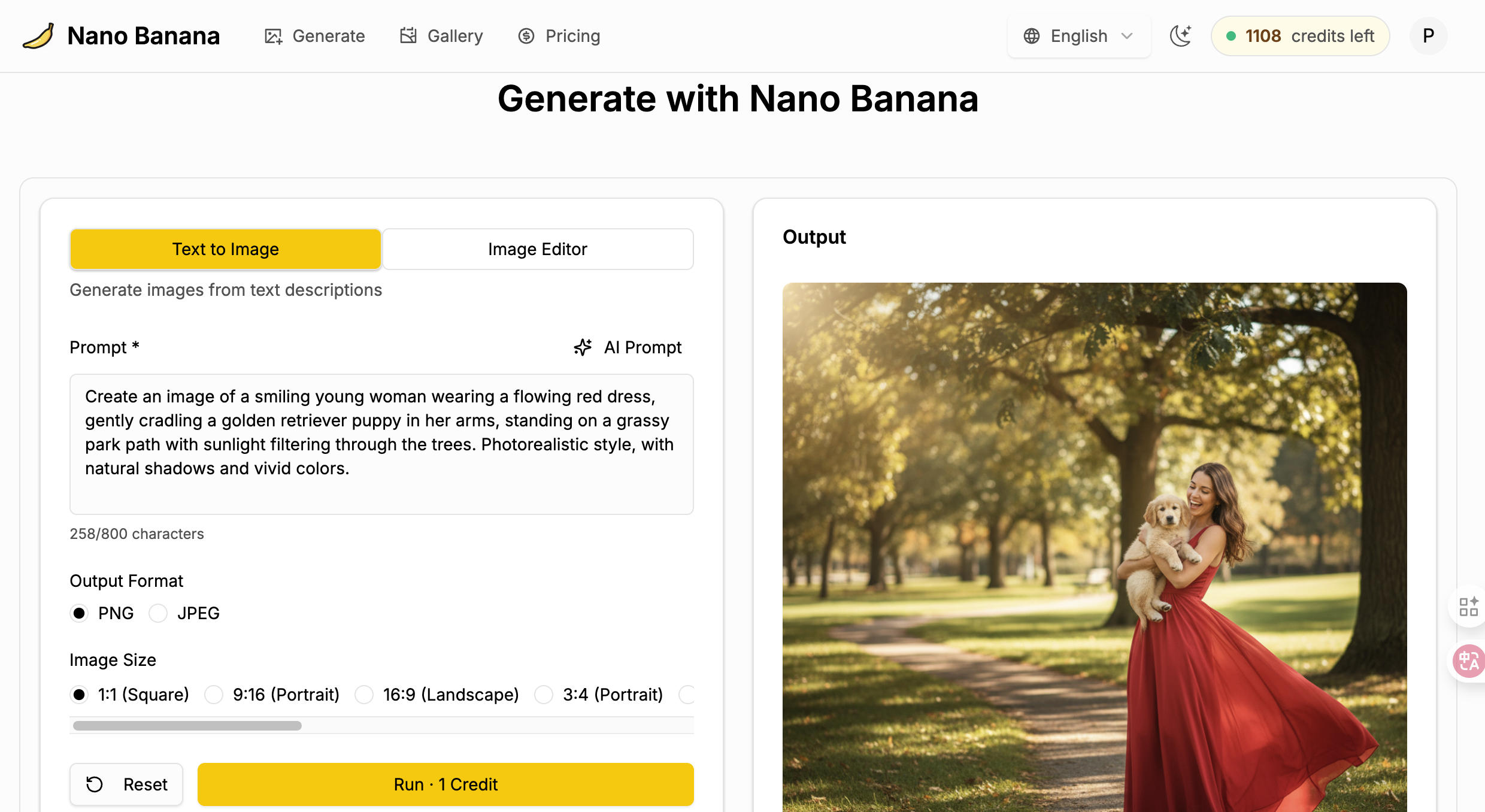This screenshot has height=812, width=1485.
Task: Open the floating widget icon on right edge
Action: pos(1468,607)
